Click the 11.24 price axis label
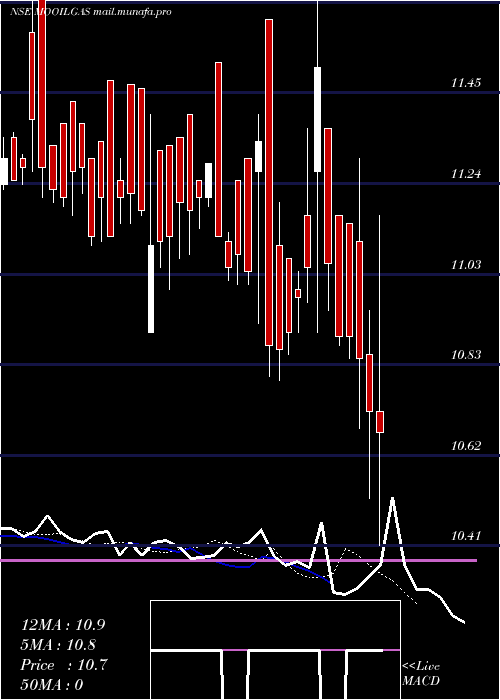The image size is (500, 700). coord(466,174)
